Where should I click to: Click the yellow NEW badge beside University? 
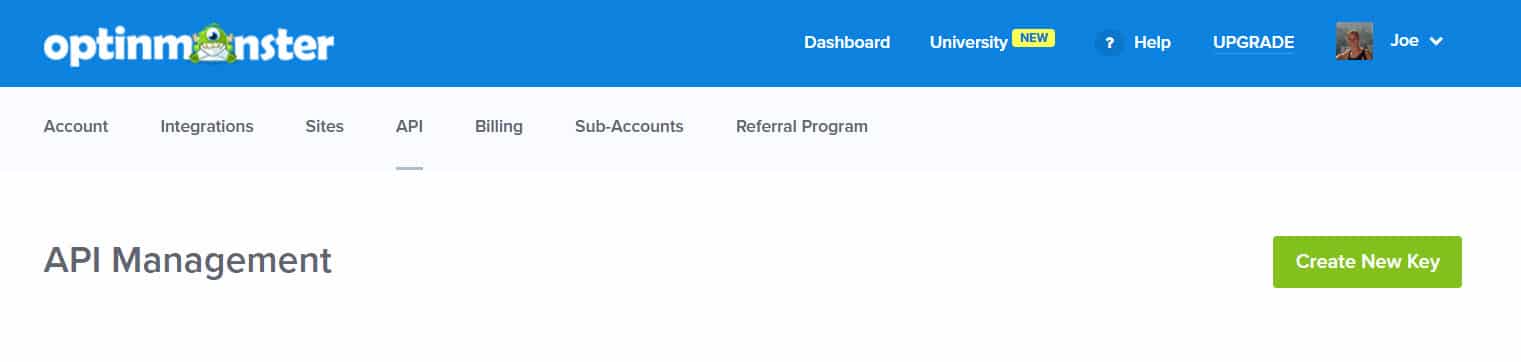coord(1033,38)
